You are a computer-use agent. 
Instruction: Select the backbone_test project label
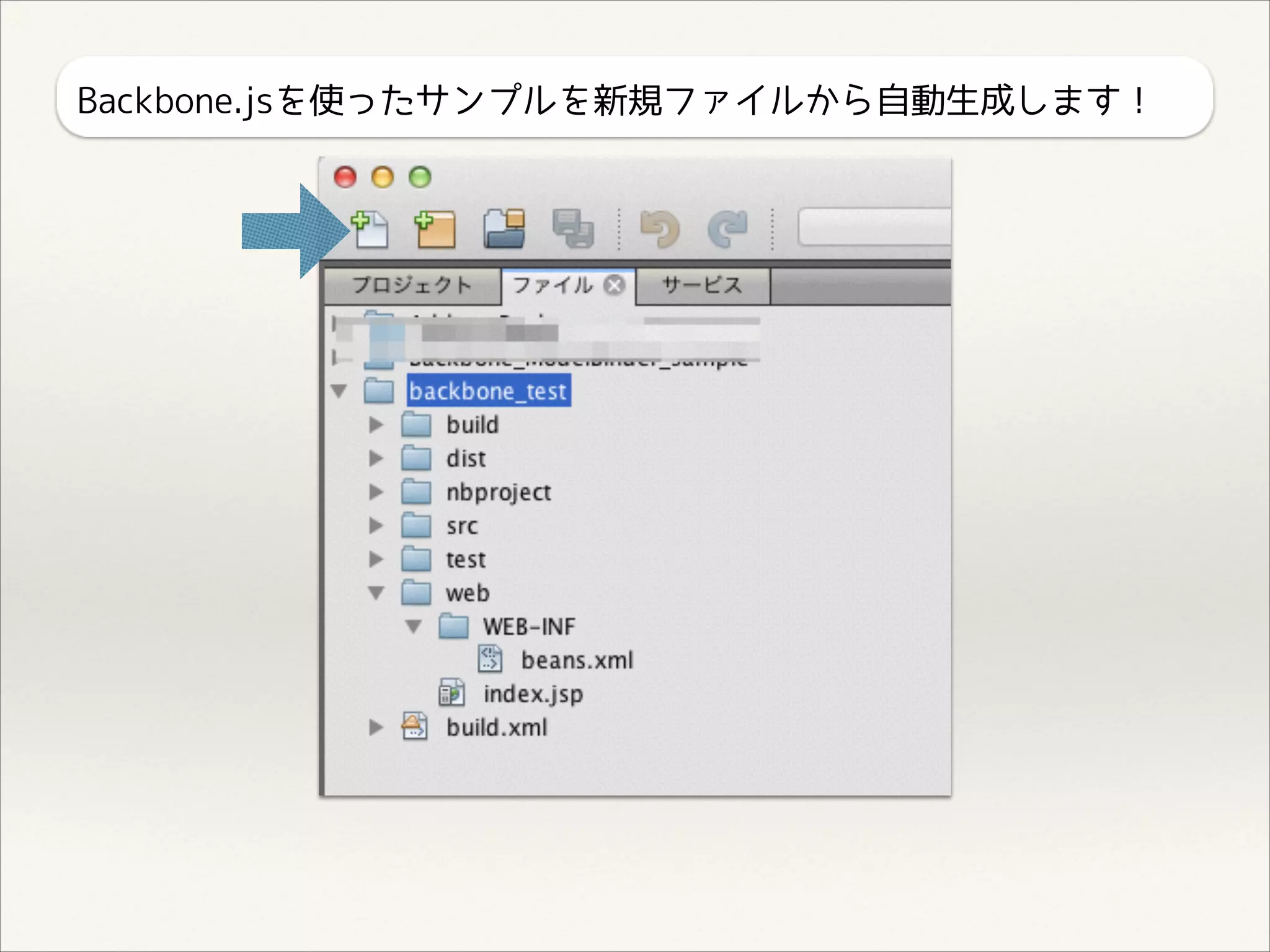point(489,391)
